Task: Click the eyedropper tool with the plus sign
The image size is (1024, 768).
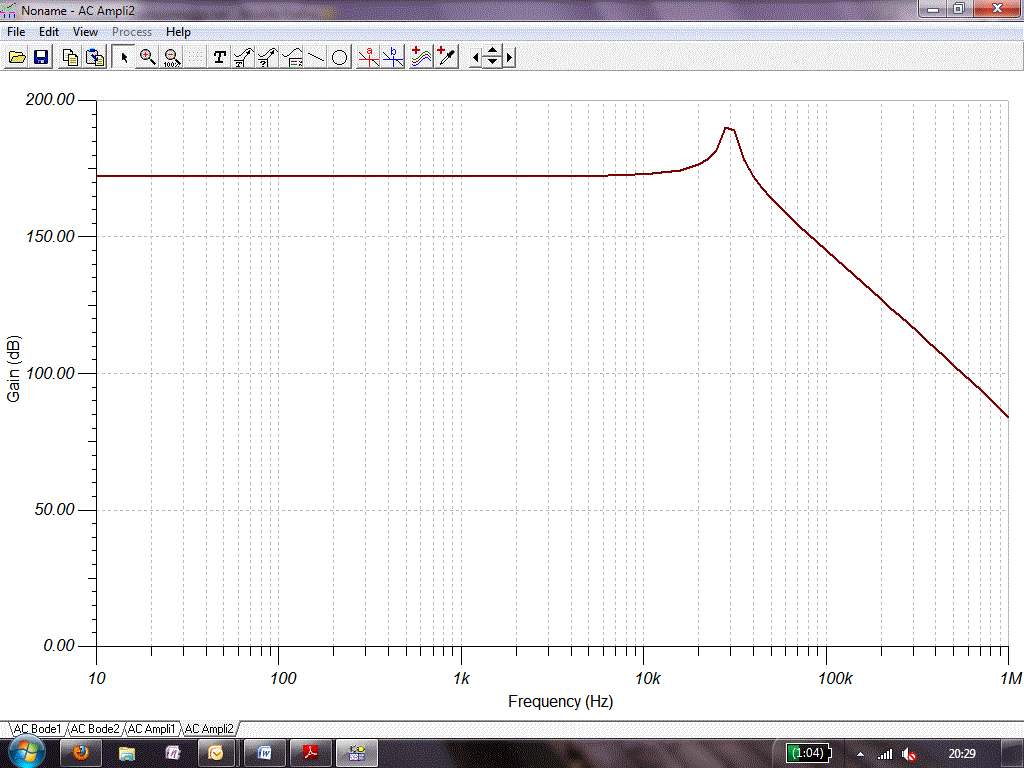Action: [447, 57]
